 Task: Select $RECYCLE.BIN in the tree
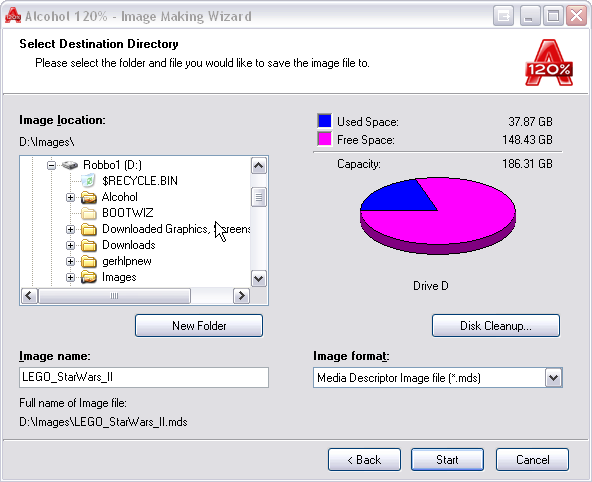(x=140, y=181)
